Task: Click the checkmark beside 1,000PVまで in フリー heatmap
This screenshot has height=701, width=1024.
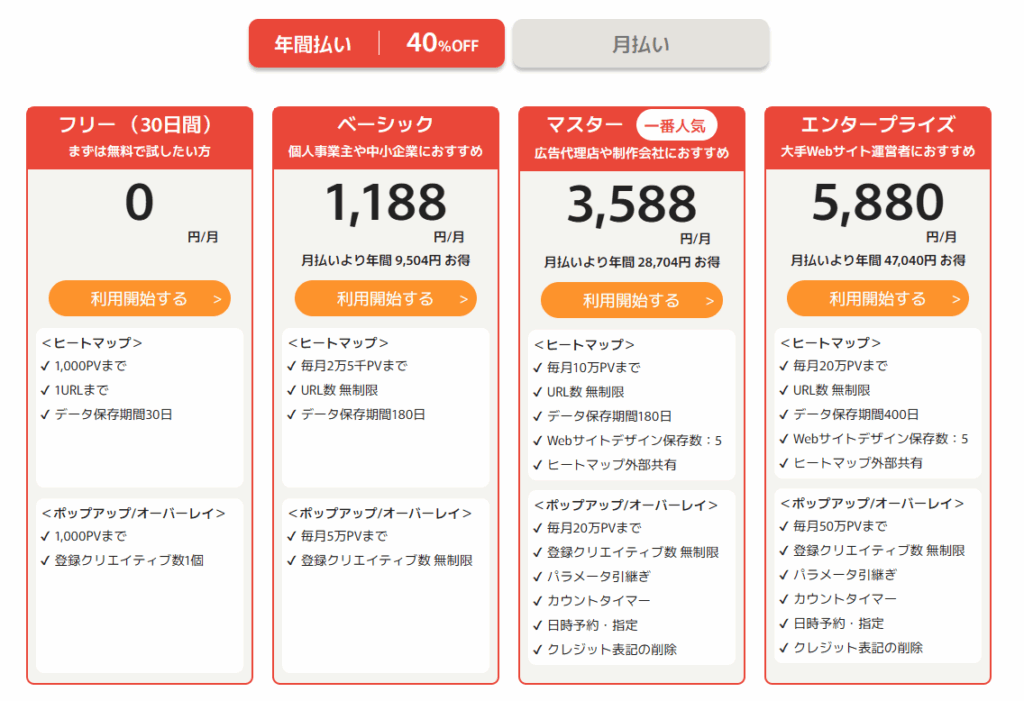Action: click(x=45, y=366)
